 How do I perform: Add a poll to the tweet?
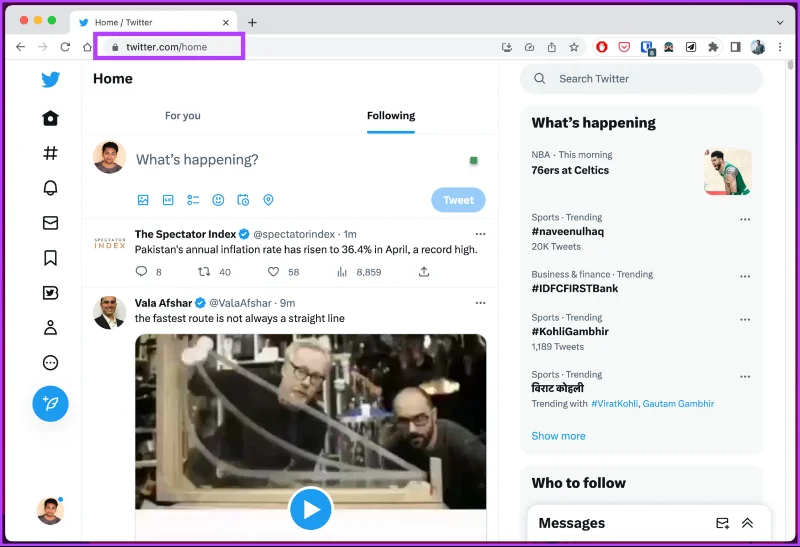(x=193, y=200)
